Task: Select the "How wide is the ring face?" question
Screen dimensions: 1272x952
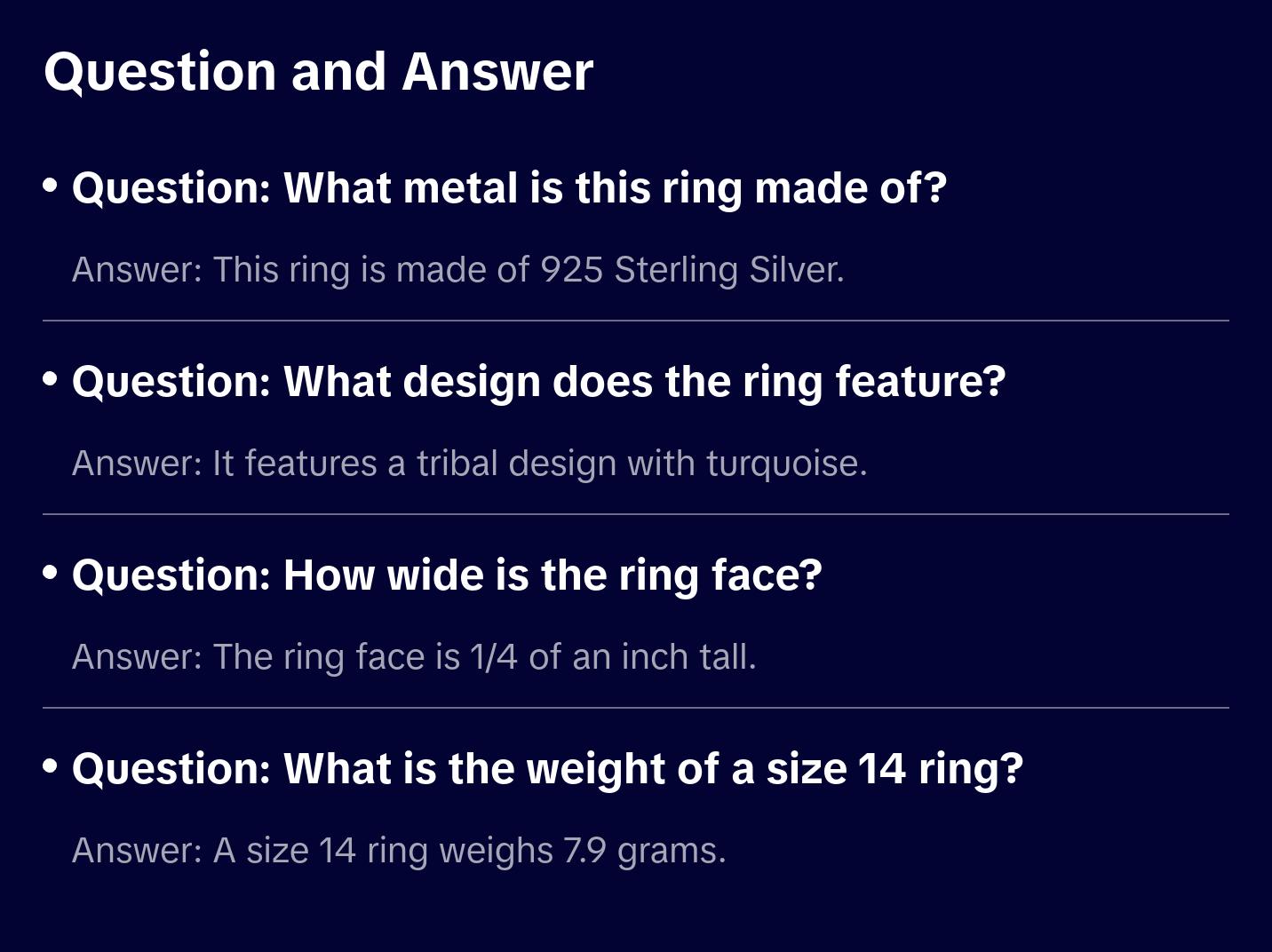Action: point(447,575)
